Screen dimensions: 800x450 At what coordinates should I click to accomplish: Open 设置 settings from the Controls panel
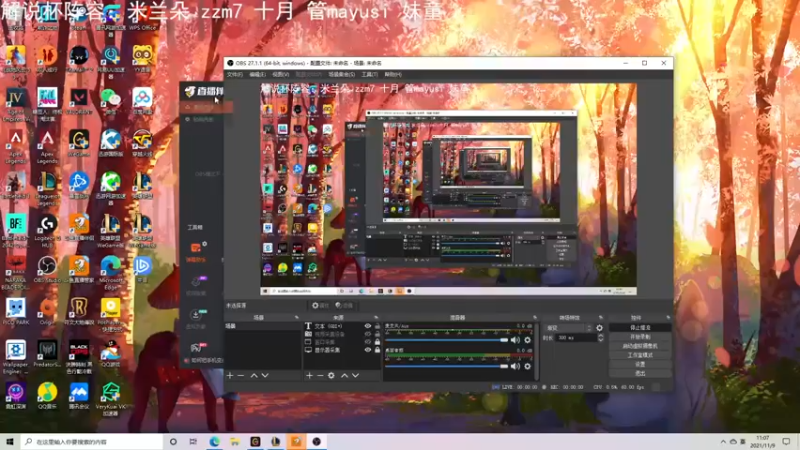pyautogui.click(x=640, y=364)
